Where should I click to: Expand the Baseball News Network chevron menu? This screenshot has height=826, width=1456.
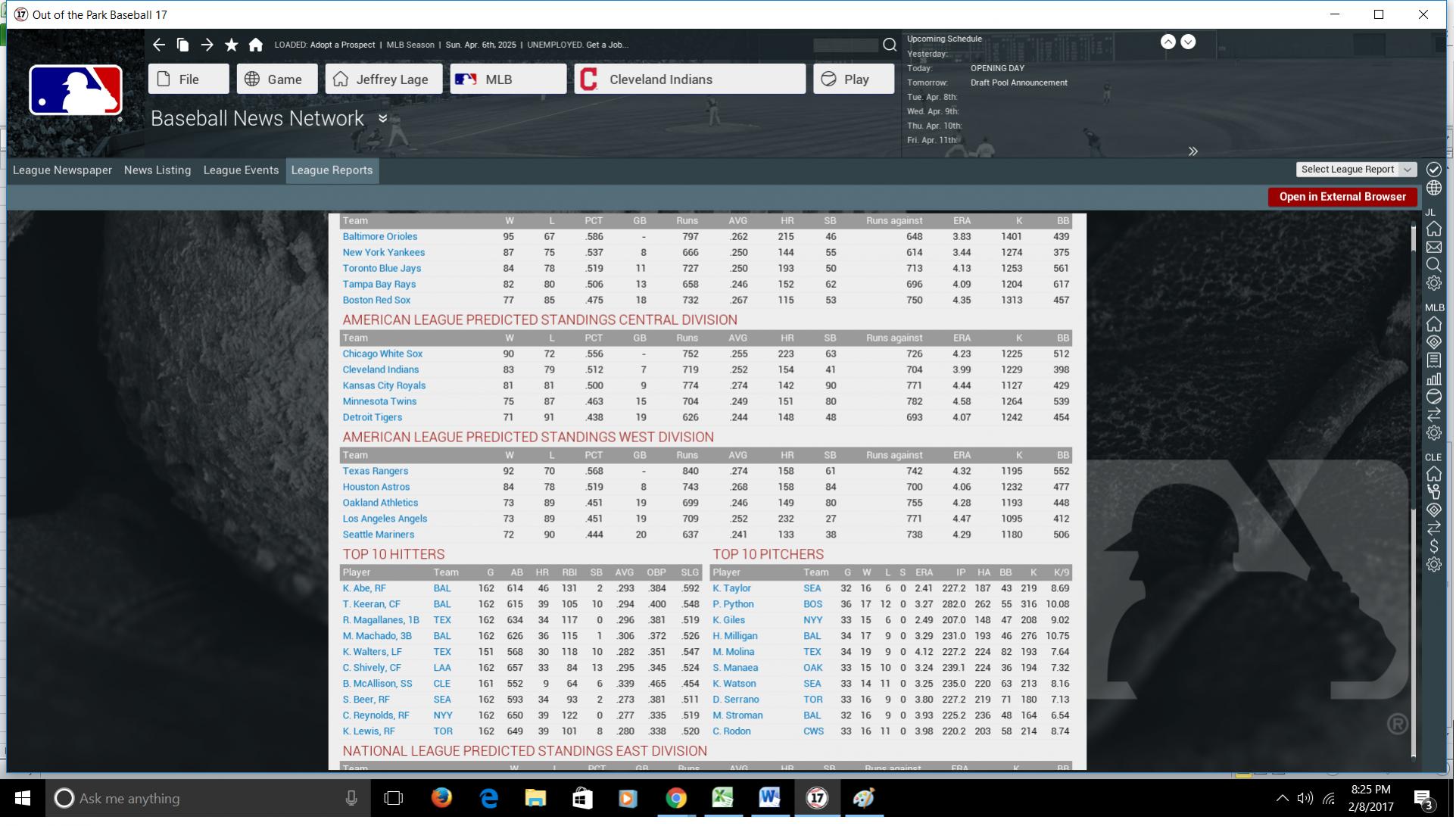pyautogui.click(x=383, y=119)
